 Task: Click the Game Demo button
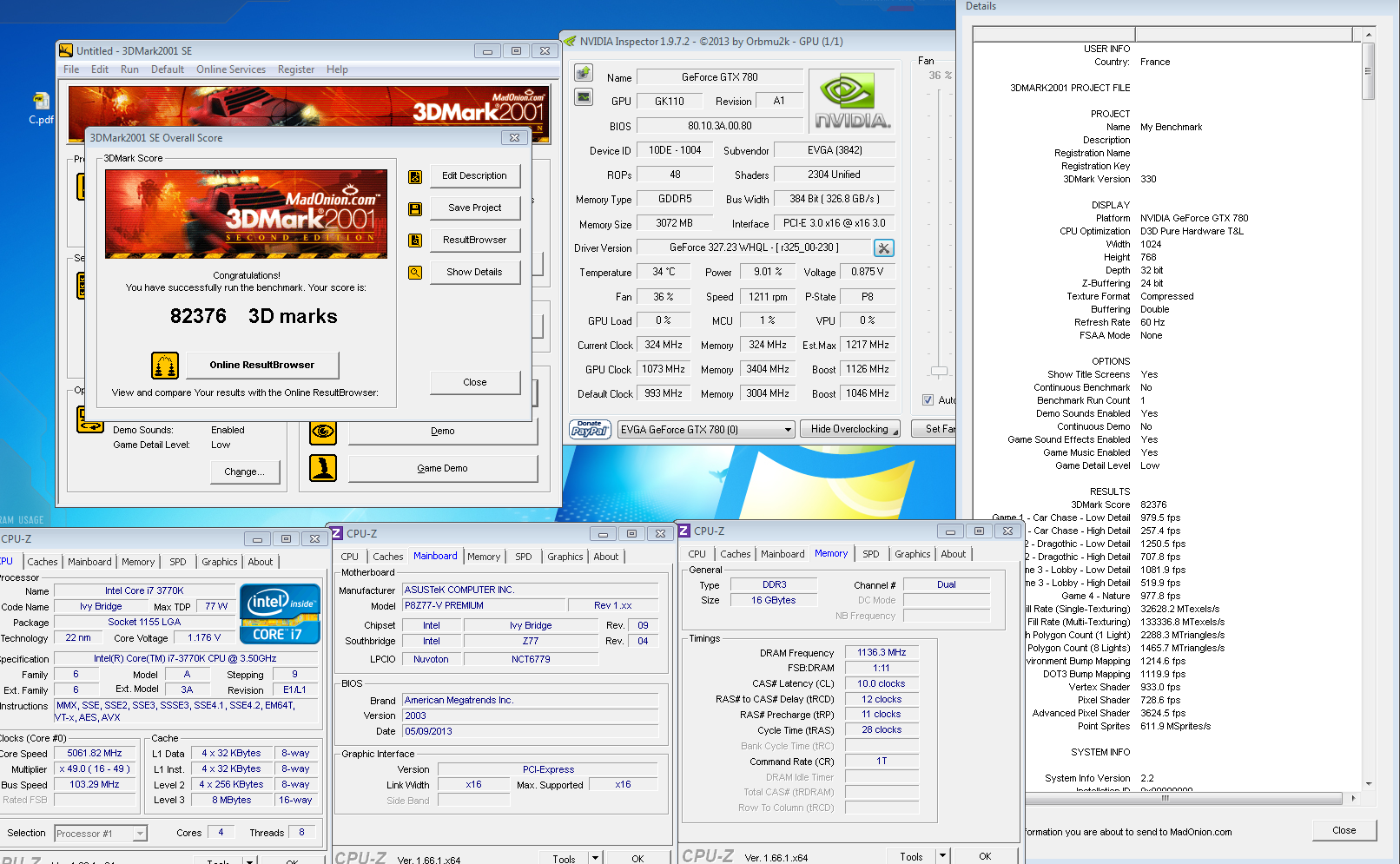click(x=443, y=468)
